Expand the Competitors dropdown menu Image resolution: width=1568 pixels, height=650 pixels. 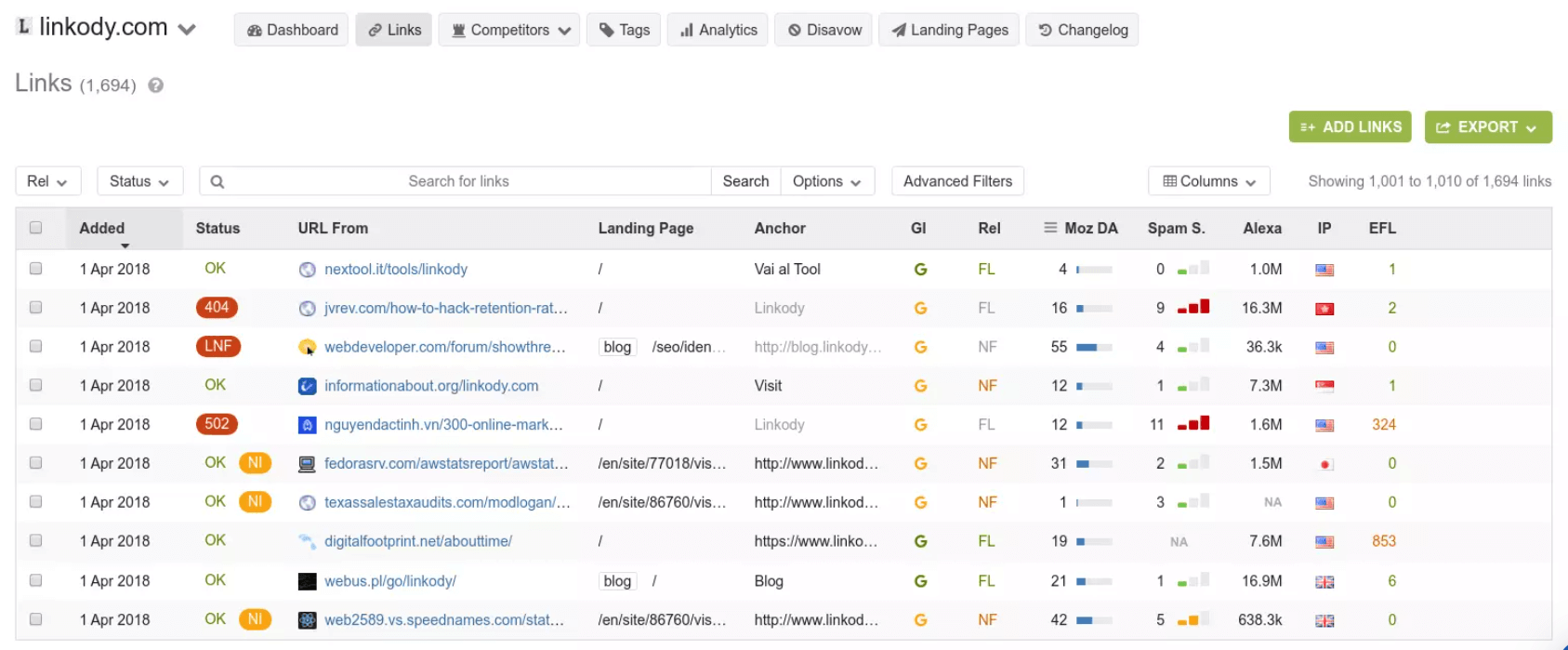pyautogui.click(x=509, y=30)
